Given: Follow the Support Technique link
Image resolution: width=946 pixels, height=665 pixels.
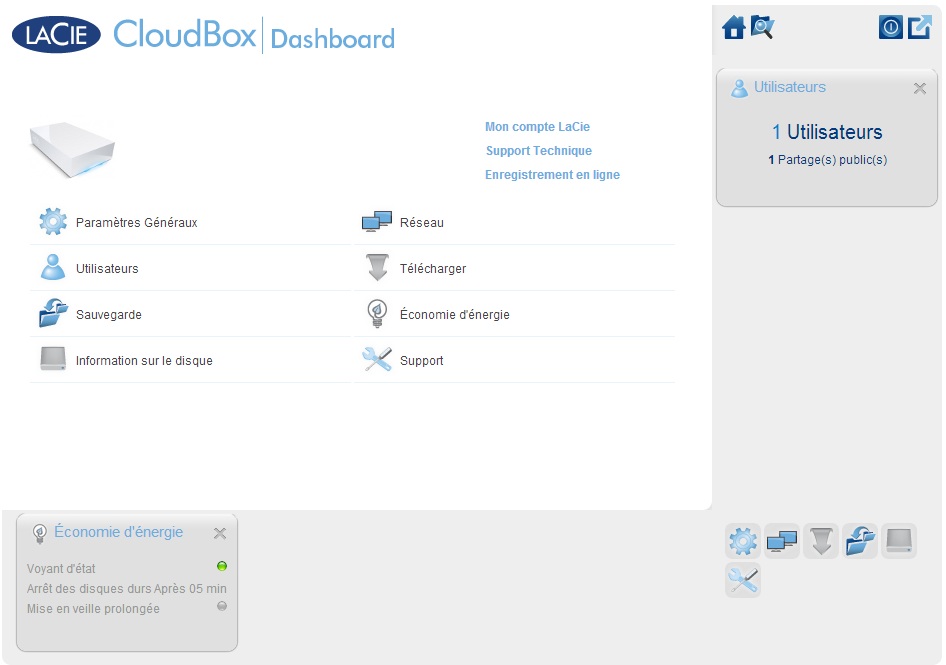Looking at the screenshot, I should pos(539,151).
